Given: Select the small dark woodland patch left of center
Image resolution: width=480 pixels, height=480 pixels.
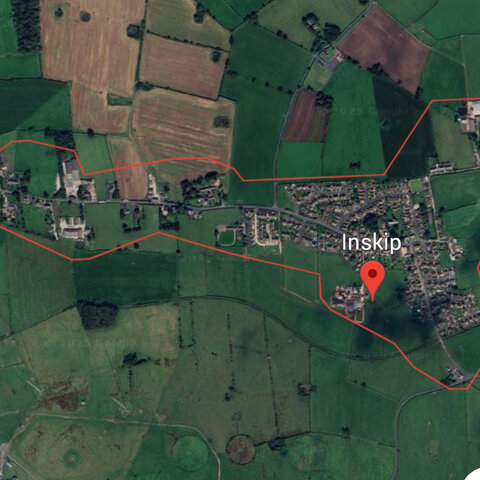Looking at the screenshot, I should pyautogui.click(x=97, y=314).
